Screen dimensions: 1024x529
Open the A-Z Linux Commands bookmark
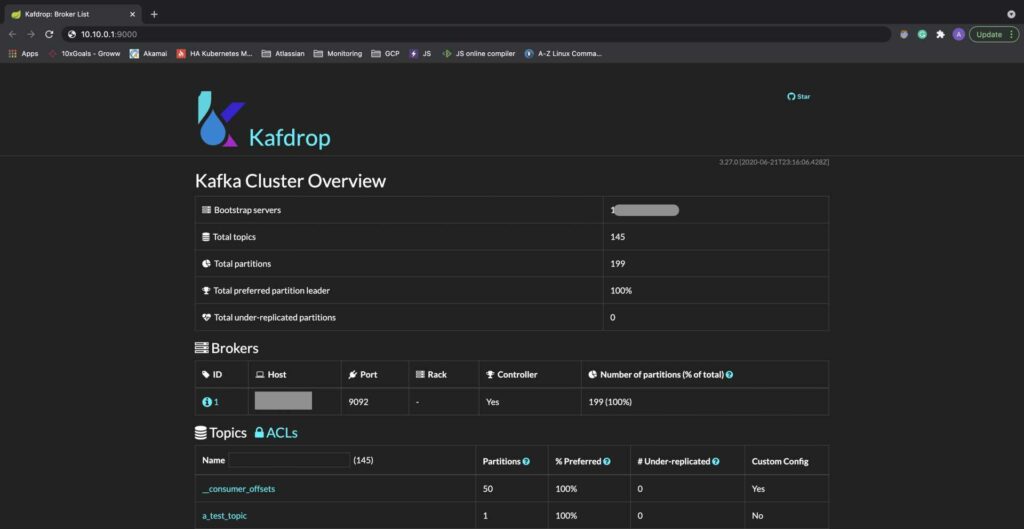(x=563, y=54)
